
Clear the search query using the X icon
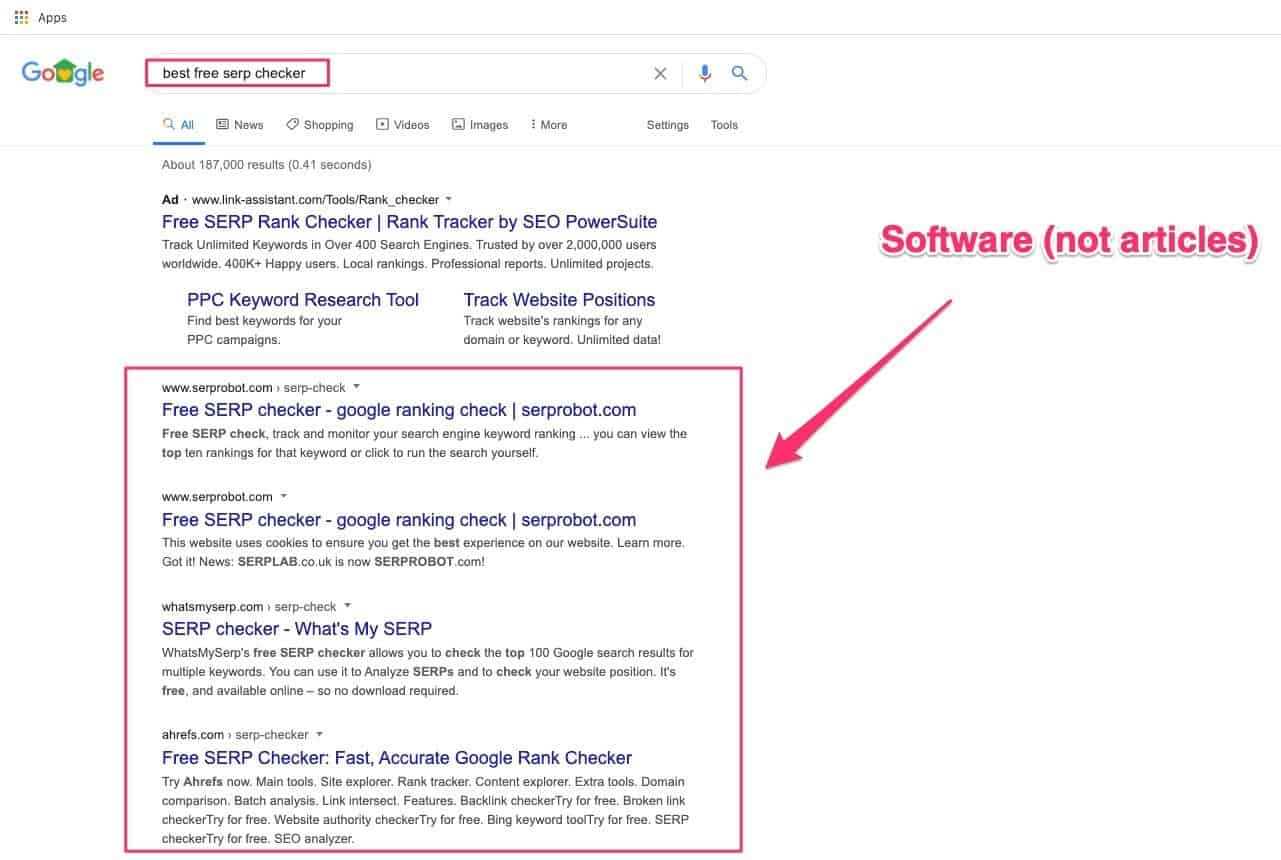coord(660,73)
